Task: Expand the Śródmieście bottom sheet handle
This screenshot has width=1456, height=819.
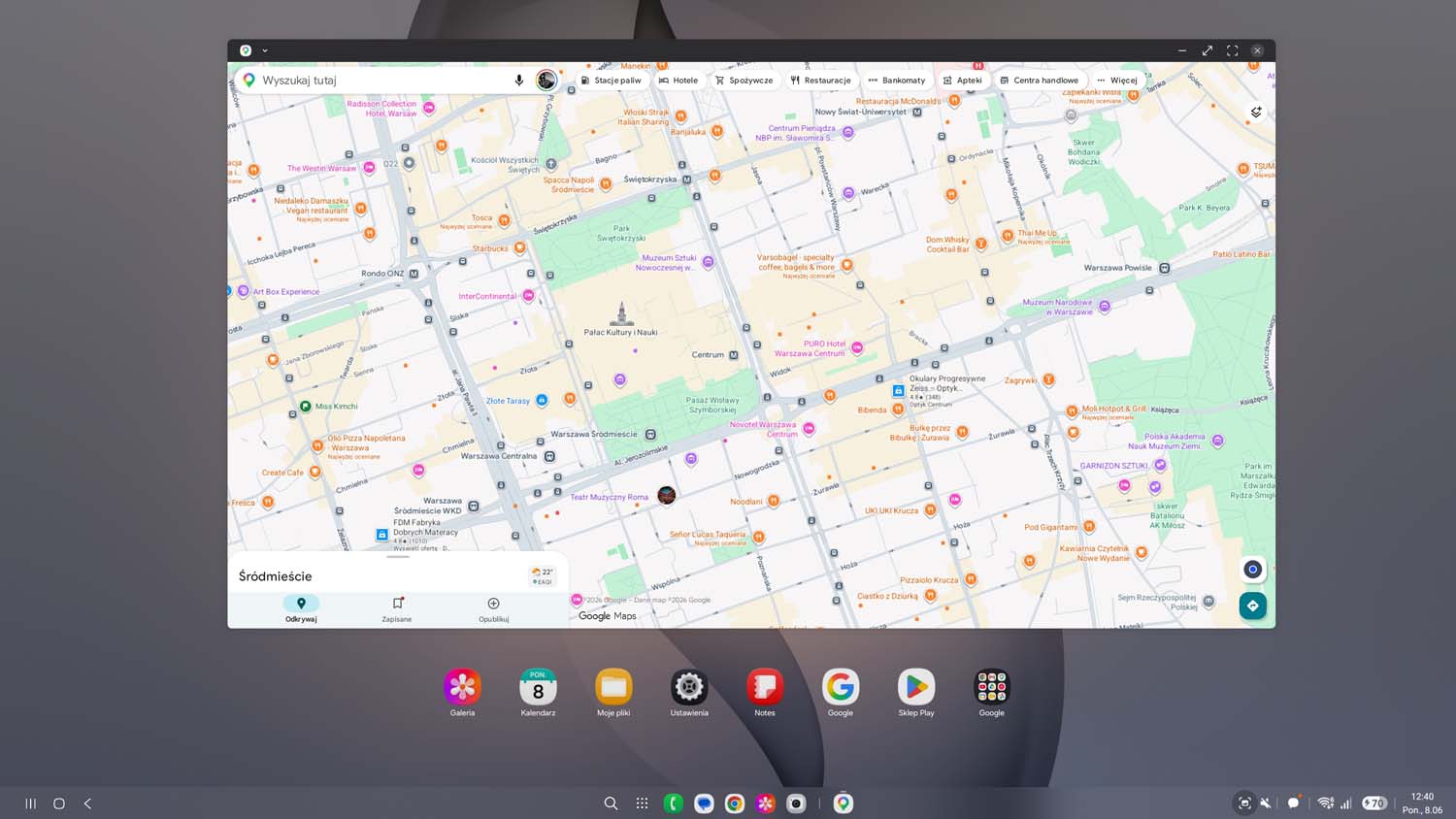Action: [398, 557]
